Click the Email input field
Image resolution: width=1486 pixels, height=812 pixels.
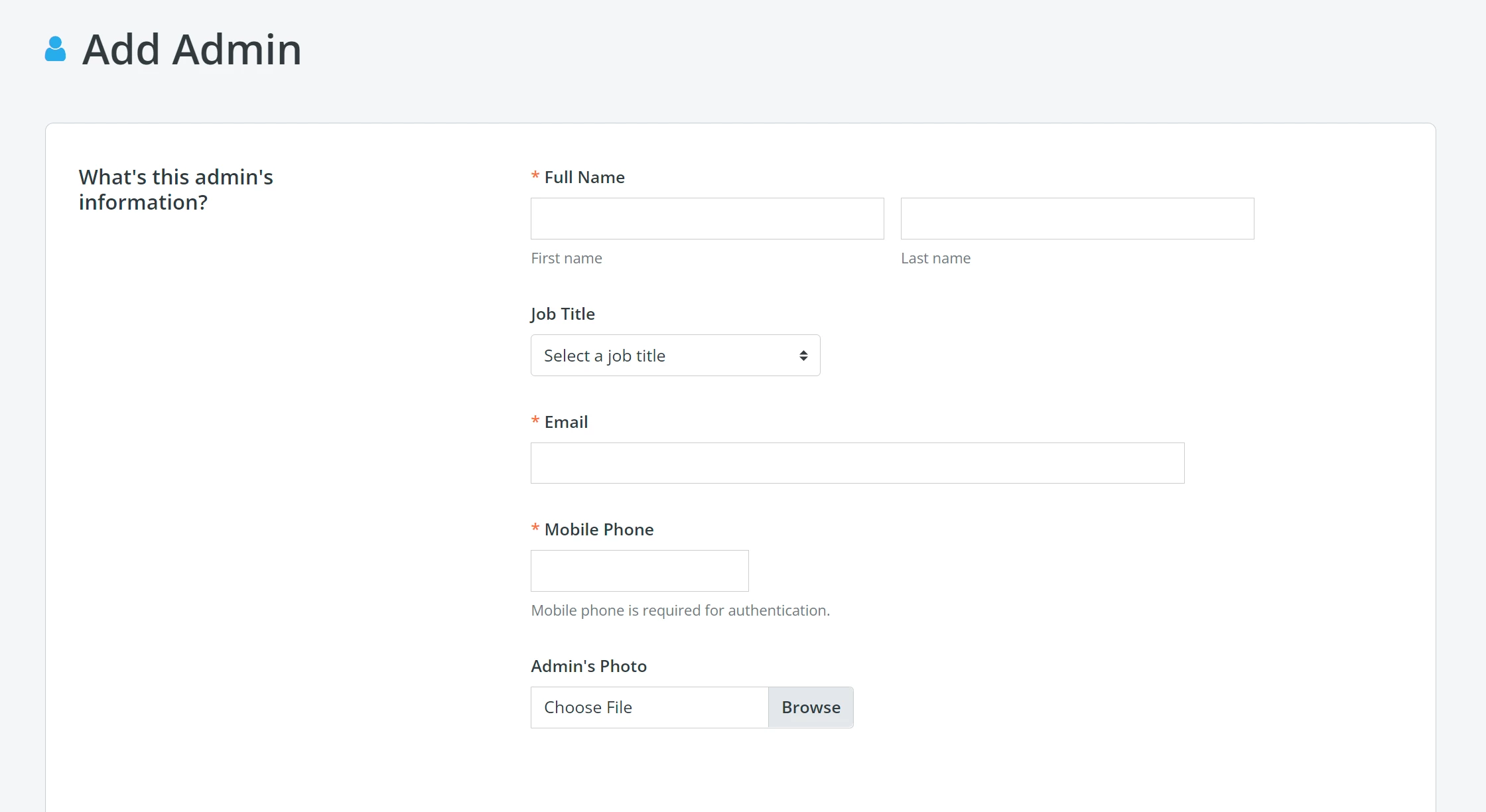pos(856,462)
